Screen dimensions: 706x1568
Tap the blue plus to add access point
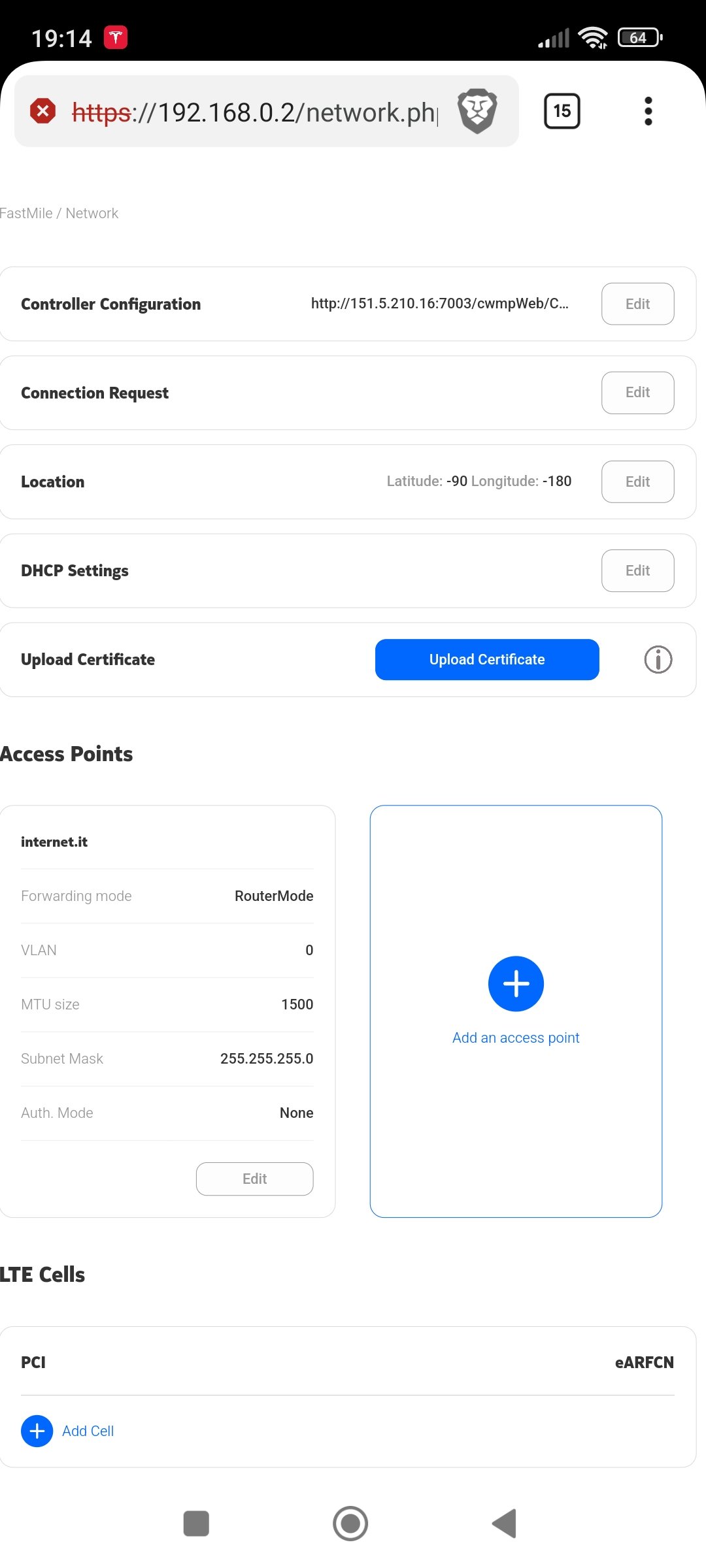[516, 983]
